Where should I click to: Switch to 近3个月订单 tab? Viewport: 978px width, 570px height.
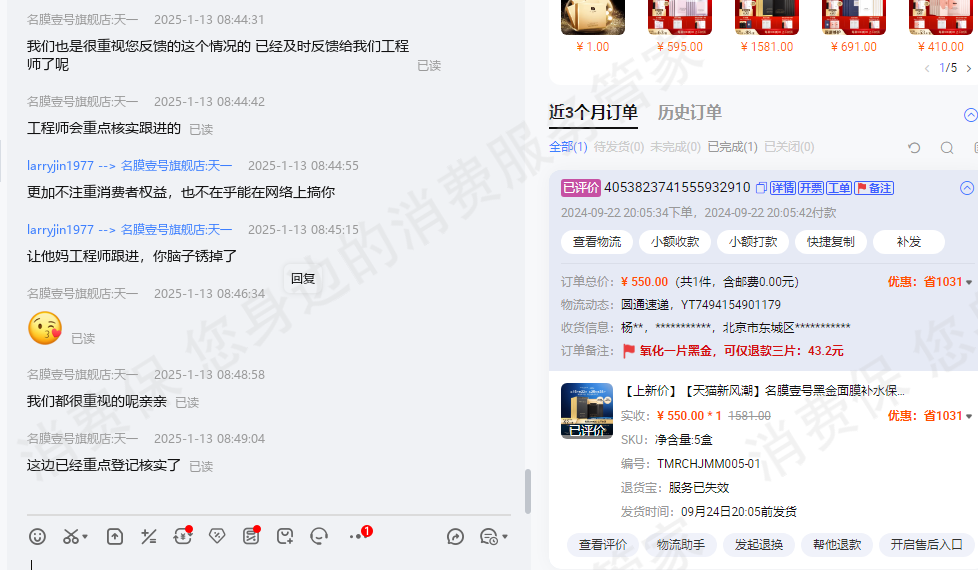(593, 112)
